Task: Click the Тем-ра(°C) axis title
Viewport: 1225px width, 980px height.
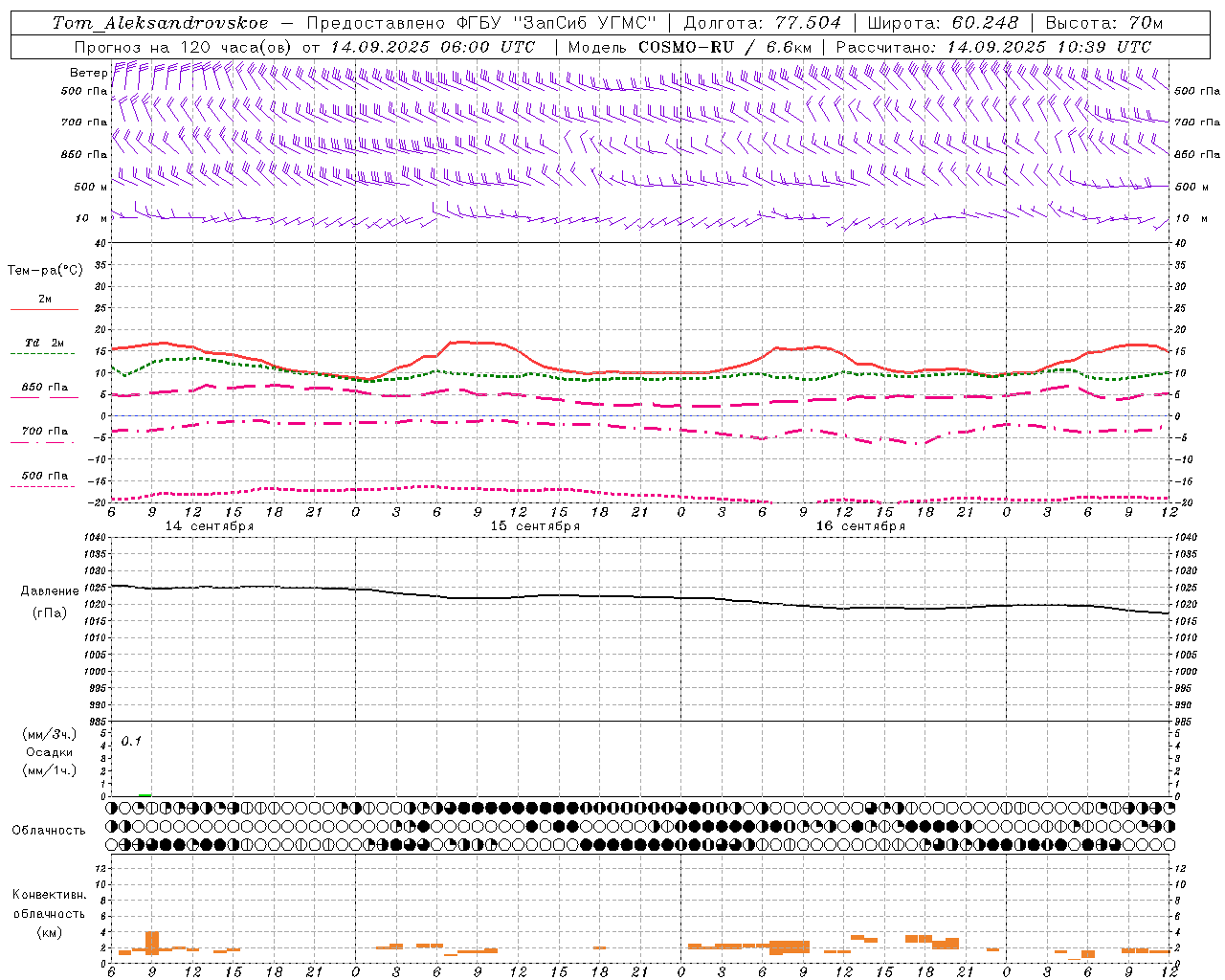Action: click(45, 271)
